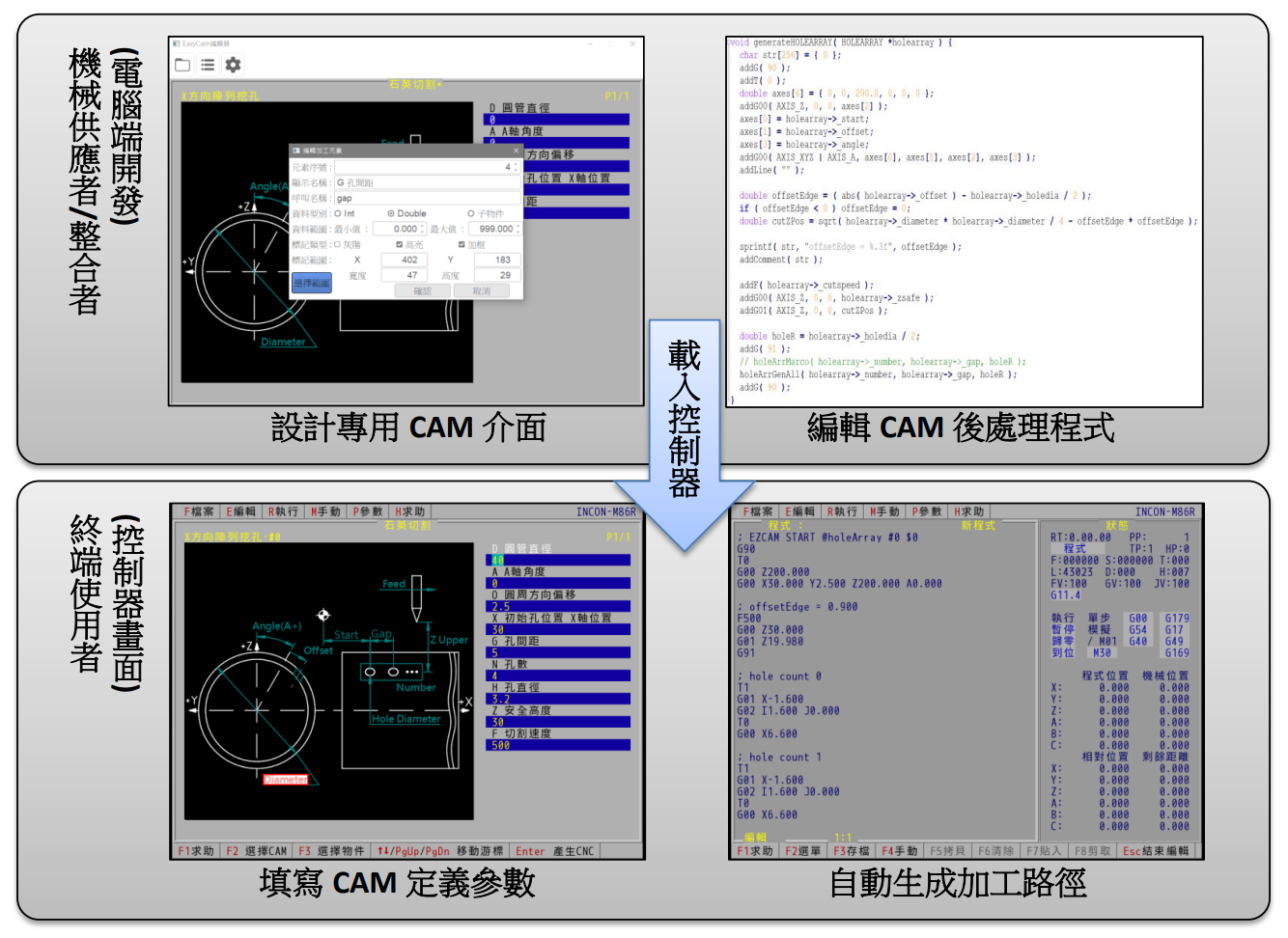1288x938 pixels.
Task: Close the element editing dialog with X
Action: click(x=516, y=151)
